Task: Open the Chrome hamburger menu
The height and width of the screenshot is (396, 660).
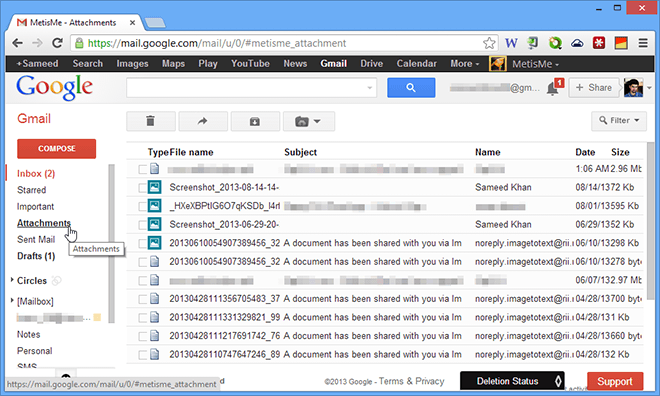Action: click(643, 43)
